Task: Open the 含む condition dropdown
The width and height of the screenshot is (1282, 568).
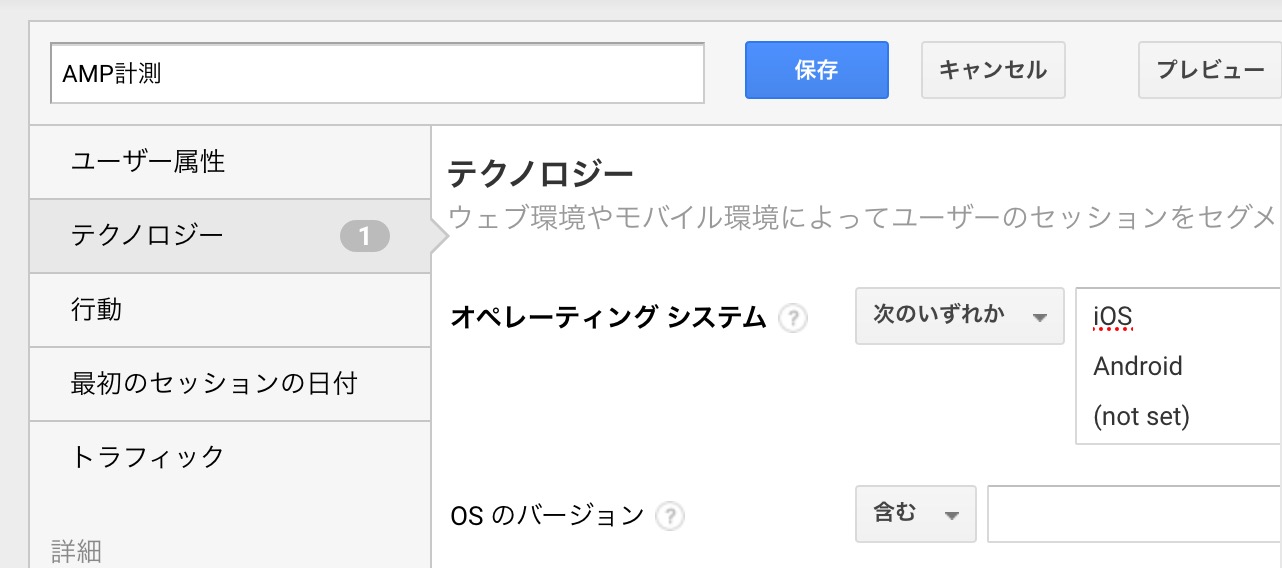Action: [915, 514]
